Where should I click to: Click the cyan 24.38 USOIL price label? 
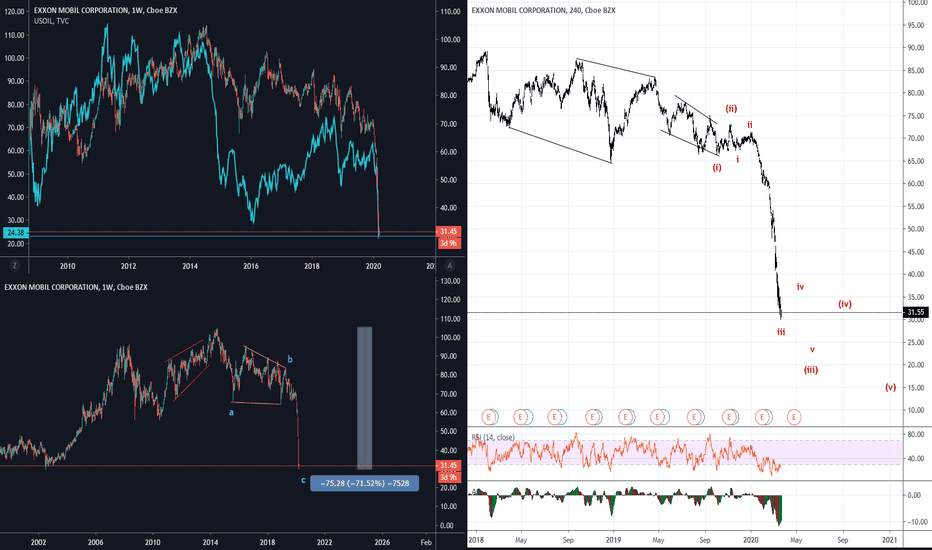pyautogui.click(x=15, y=232)
